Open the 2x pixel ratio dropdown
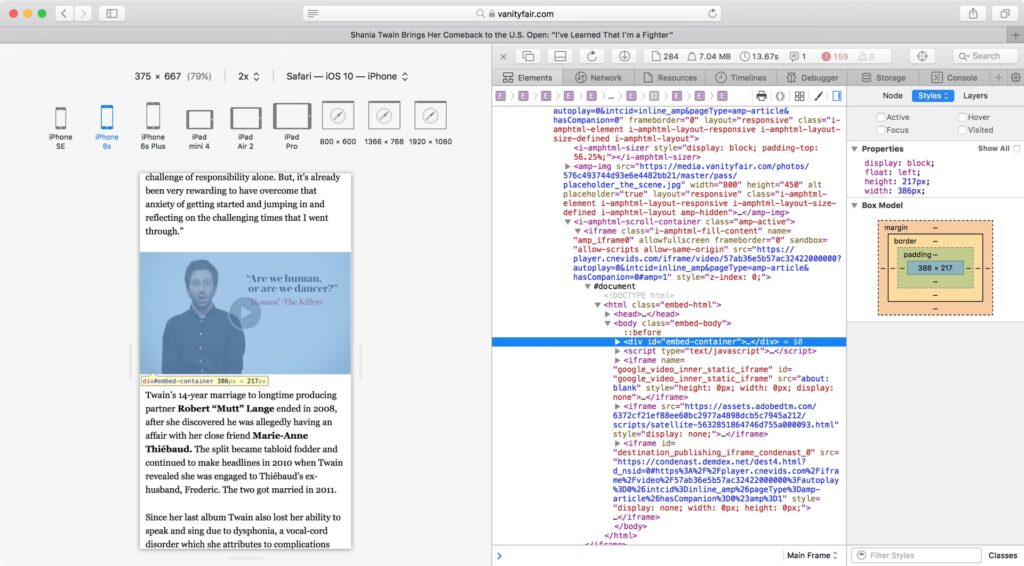 [248, 76]
